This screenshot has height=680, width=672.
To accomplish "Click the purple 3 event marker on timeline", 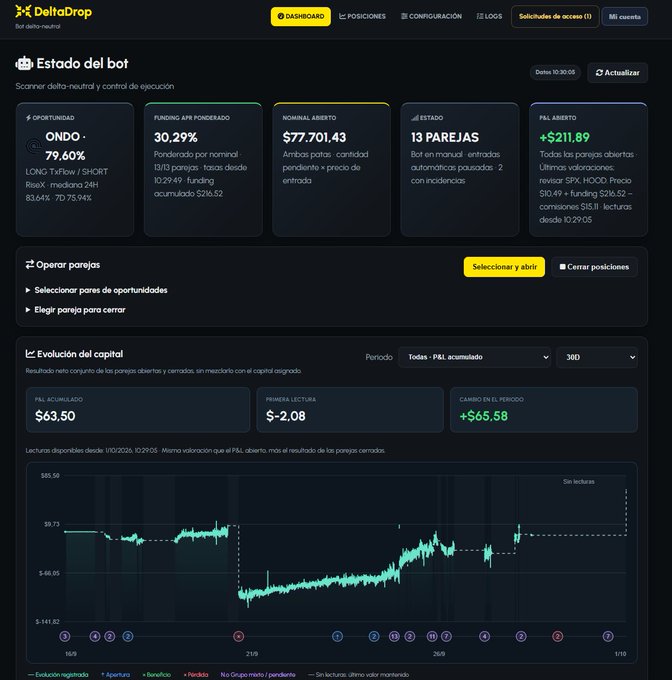I will tap(65, 636).
